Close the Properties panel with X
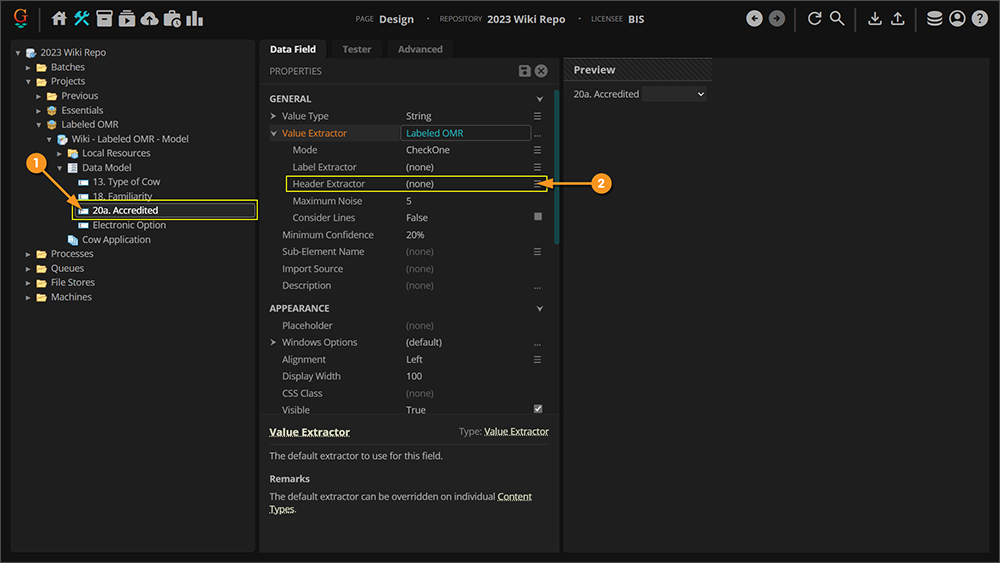The height and width of the screenshot is (563, 1000). (541, 71)
